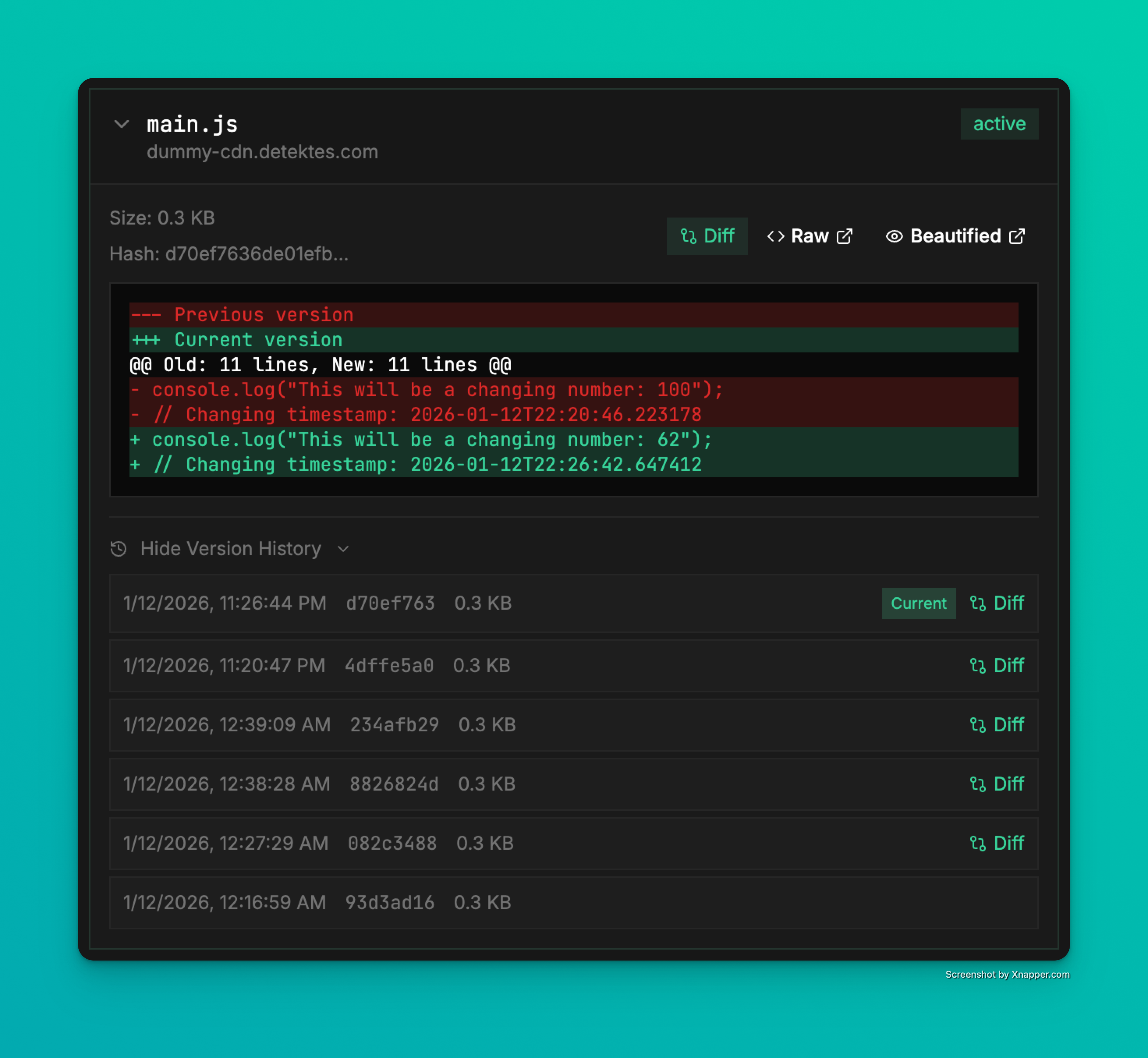1148x1058 pixels.
Task: Toggle the Diff view button
Action: [x=707, y=236]
